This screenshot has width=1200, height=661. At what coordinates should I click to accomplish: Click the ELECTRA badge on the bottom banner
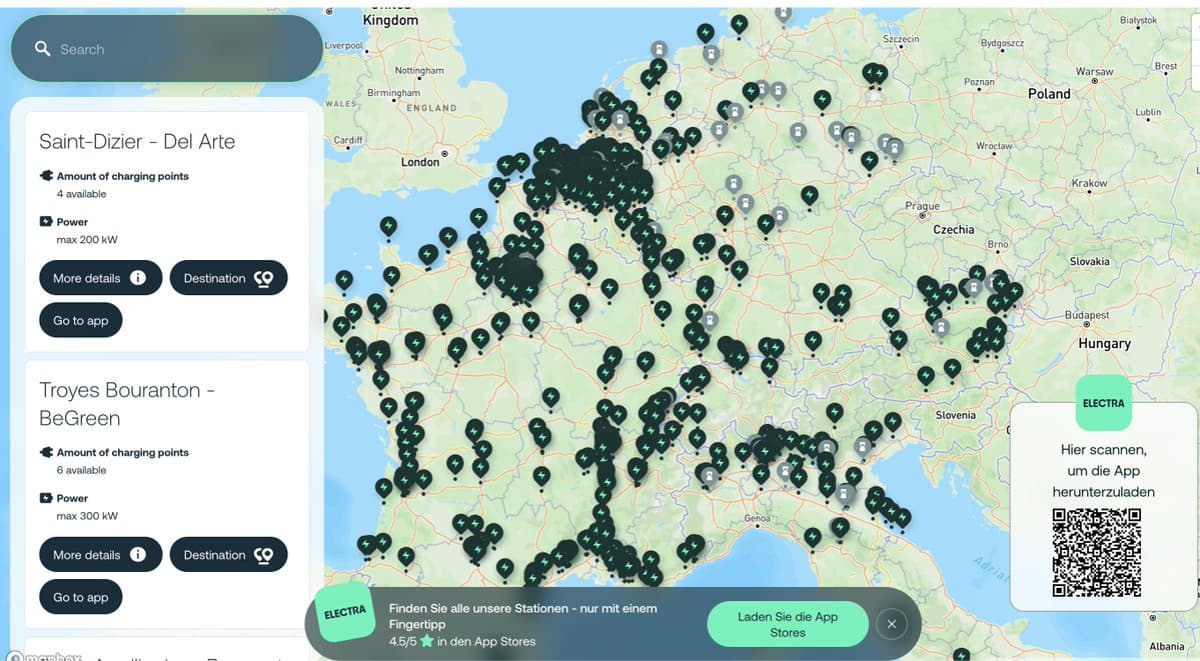pyautogui.click(x=345, y=614)
